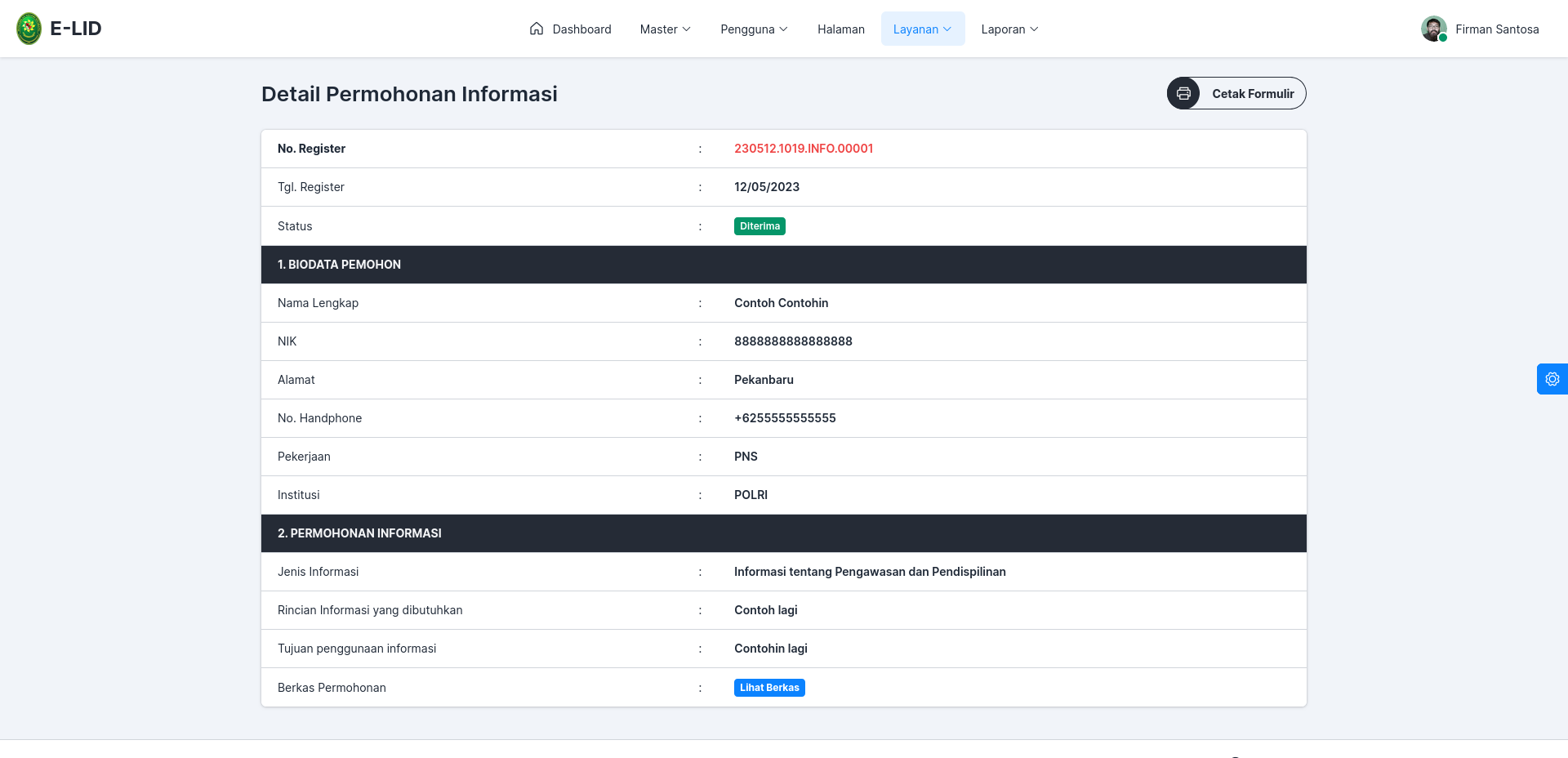The width and height of the screenshot is (1568, 758).
Task: Go to the Dashboard page
Action: [571, 29]
